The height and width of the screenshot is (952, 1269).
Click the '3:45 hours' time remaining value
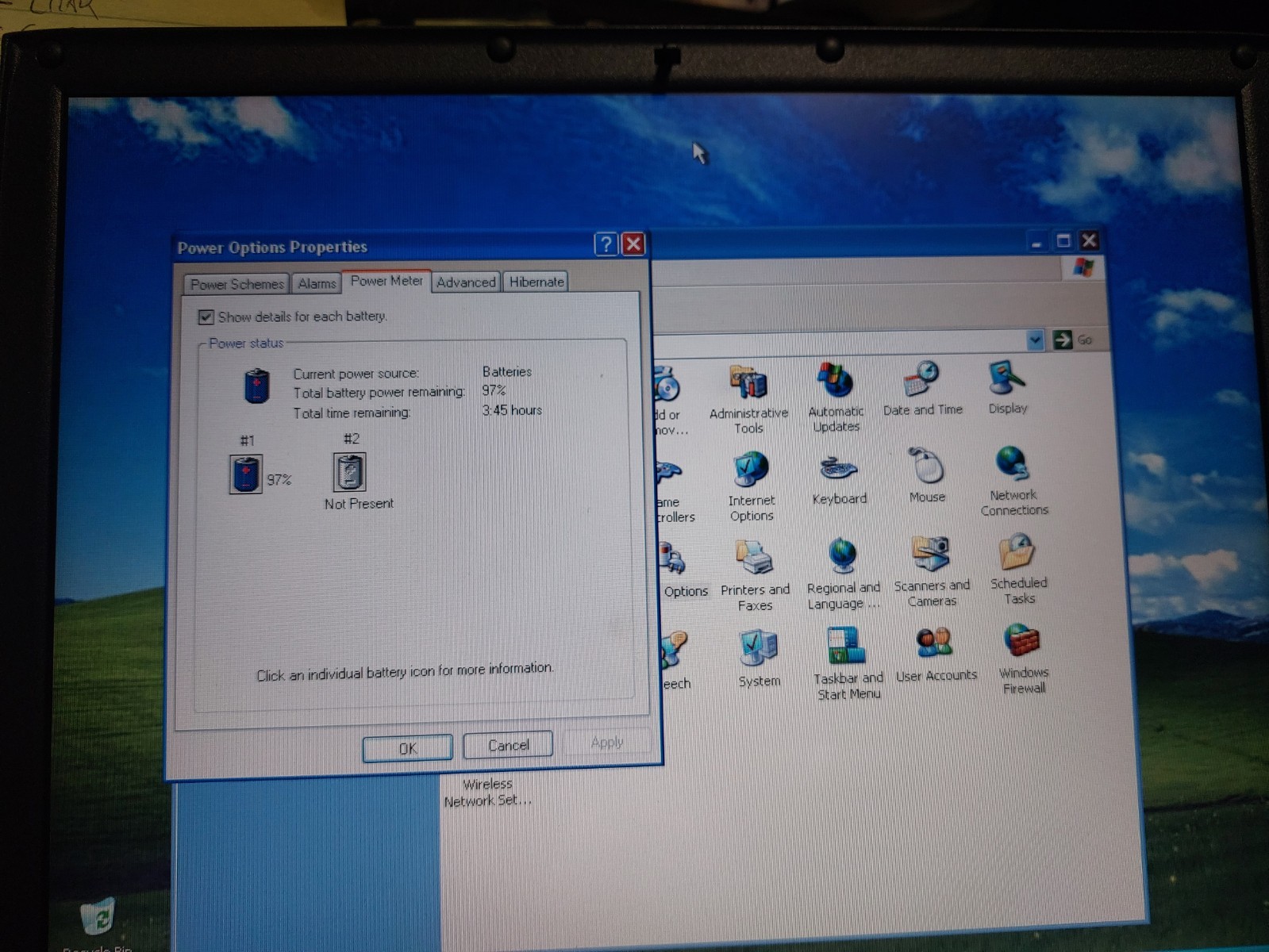(512, 410)
